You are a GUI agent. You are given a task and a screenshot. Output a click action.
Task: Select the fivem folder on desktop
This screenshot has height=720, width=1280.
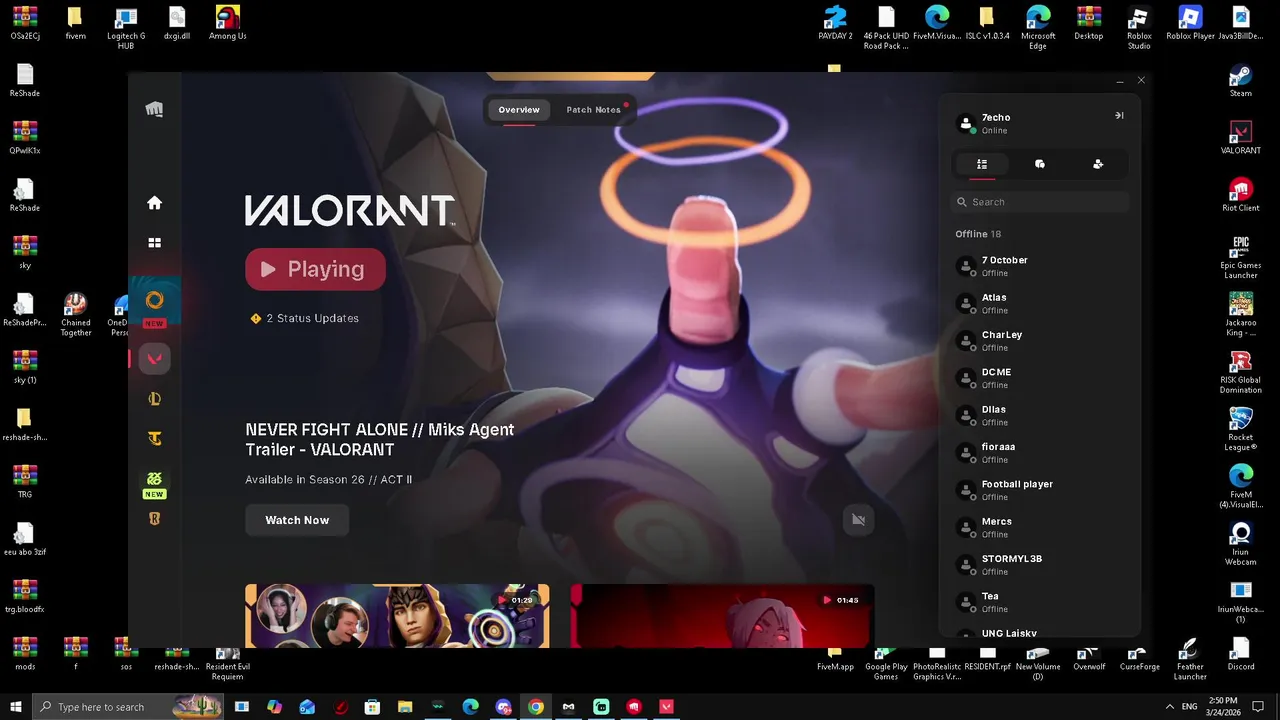click(75, 23)
